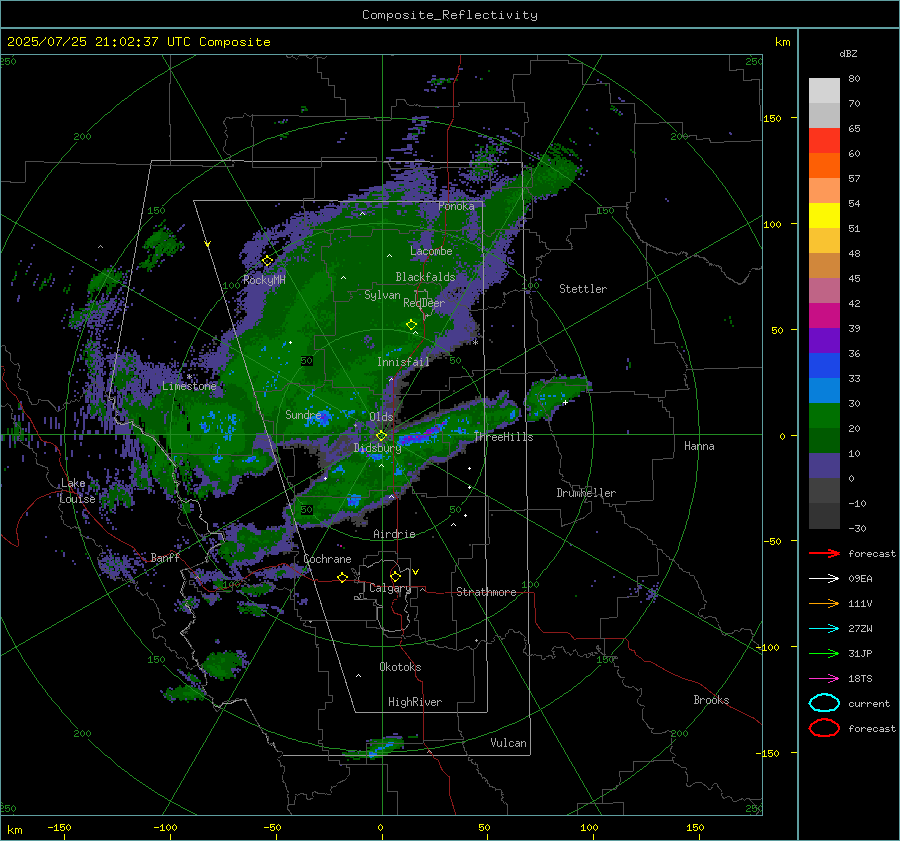This screenshot has width=900, height=841.
Task: Click the Strathmore town label
Action: point(486,592)
